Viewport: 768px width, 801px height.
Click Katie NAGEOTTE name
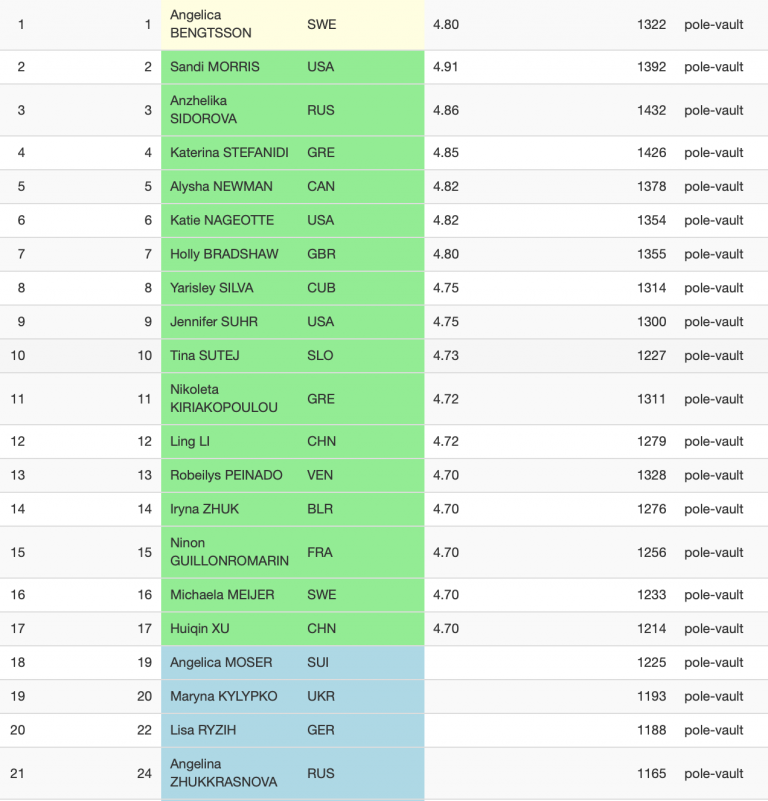pyautogui.click(x=222, y=220)
